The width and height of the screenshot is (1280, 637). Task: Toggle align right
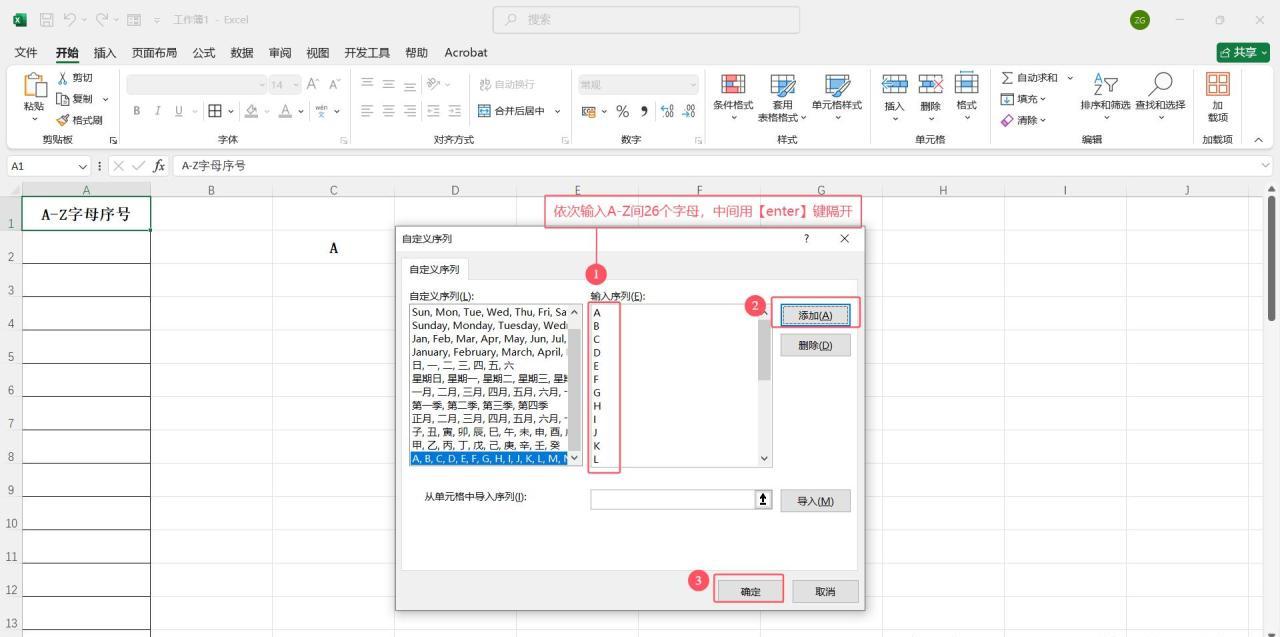coord(410,111)
